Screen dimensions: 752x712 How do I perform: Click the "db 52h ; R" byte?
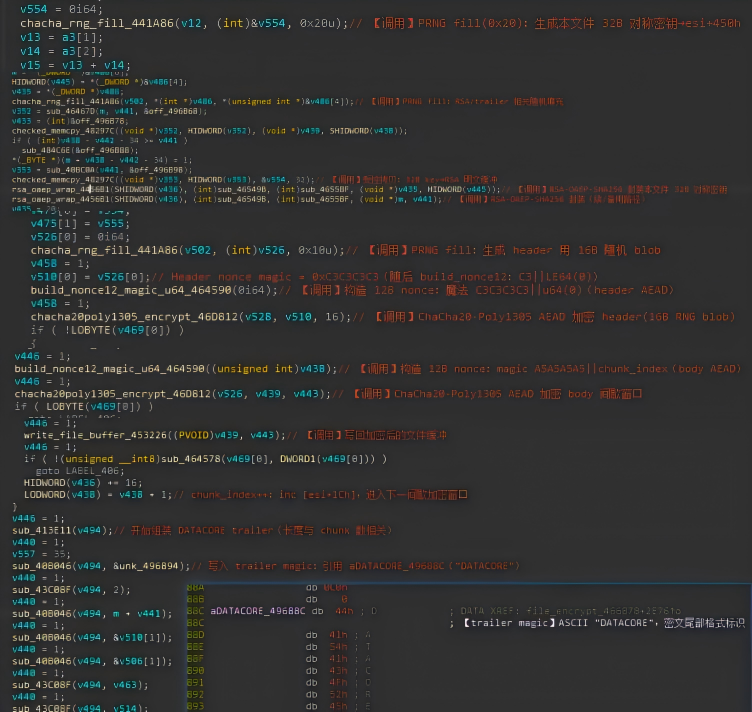(338, 694)
